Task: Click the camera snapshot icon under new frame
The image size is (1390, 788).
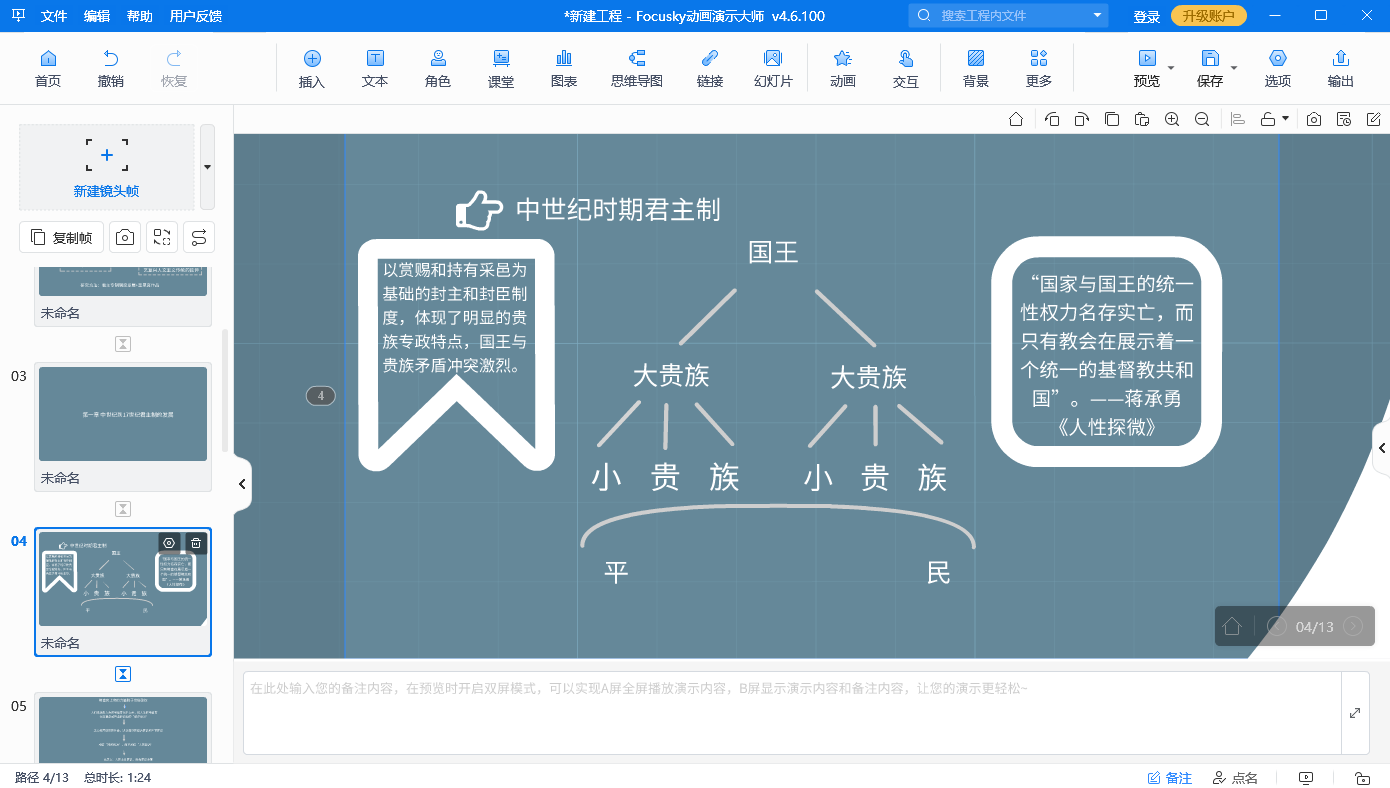Action: coord(124,237)
